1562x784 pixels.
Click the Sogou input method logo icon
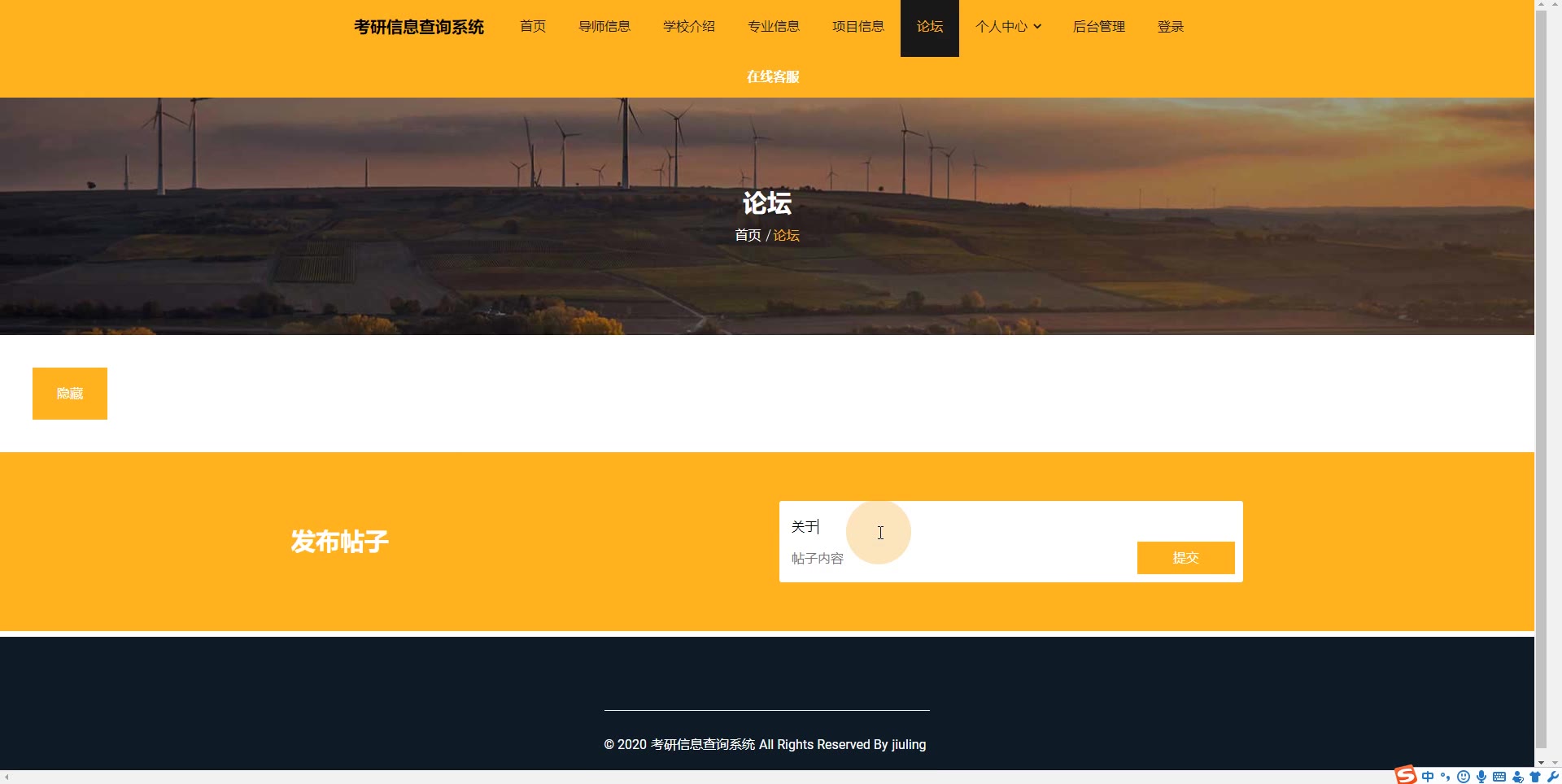click(1406, 775)
